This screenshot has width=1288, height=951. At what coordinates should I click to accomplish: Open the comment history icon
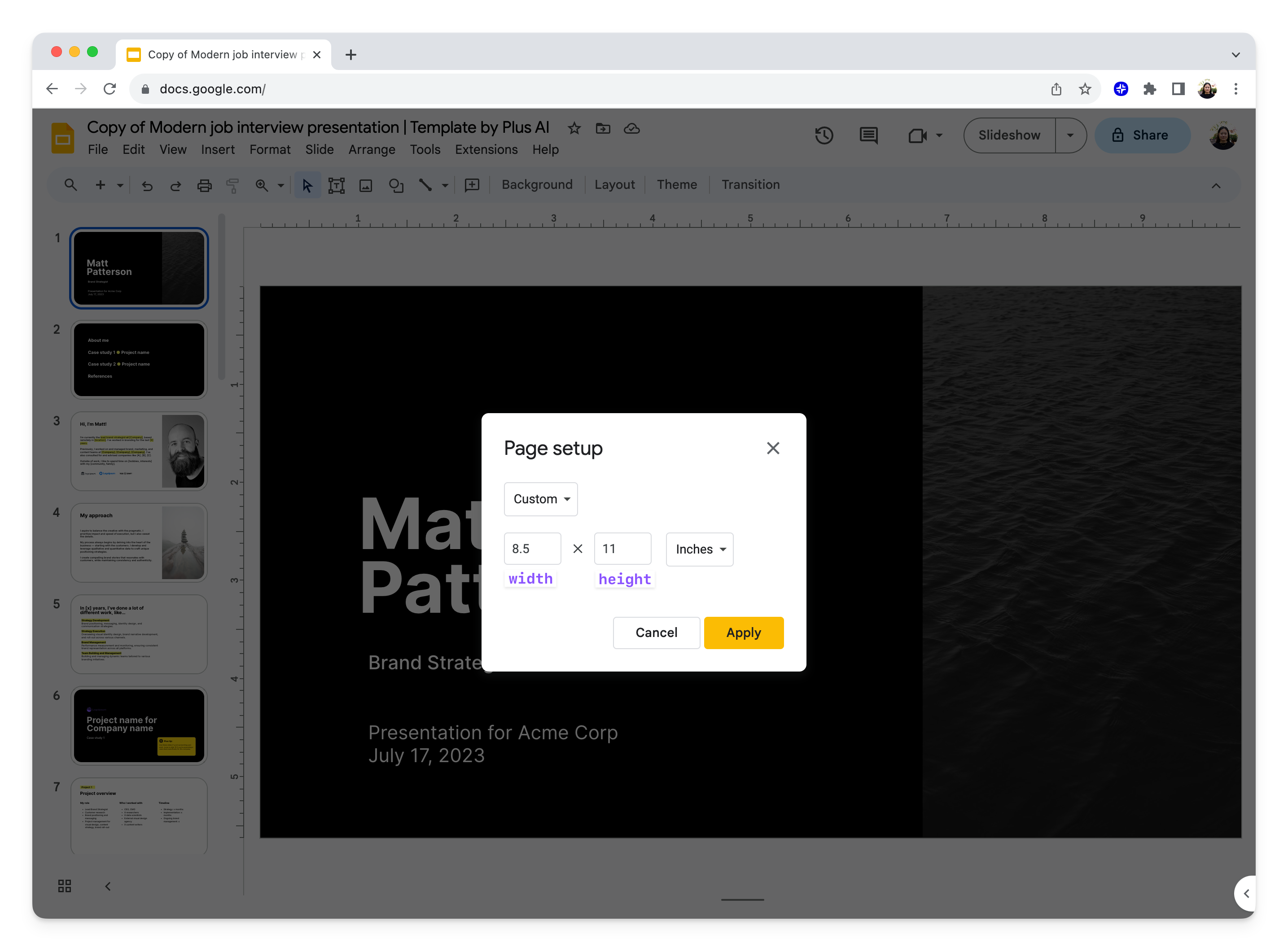coord(868,135)
